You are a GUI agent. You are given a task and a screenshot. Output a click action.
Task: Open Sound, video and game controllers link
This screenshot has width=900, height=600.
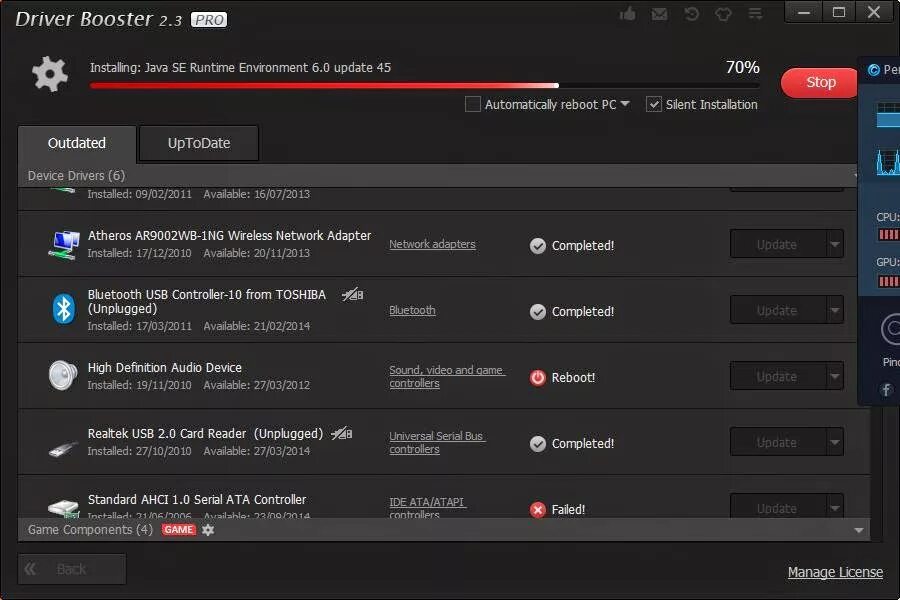click(x=447, y=377)
